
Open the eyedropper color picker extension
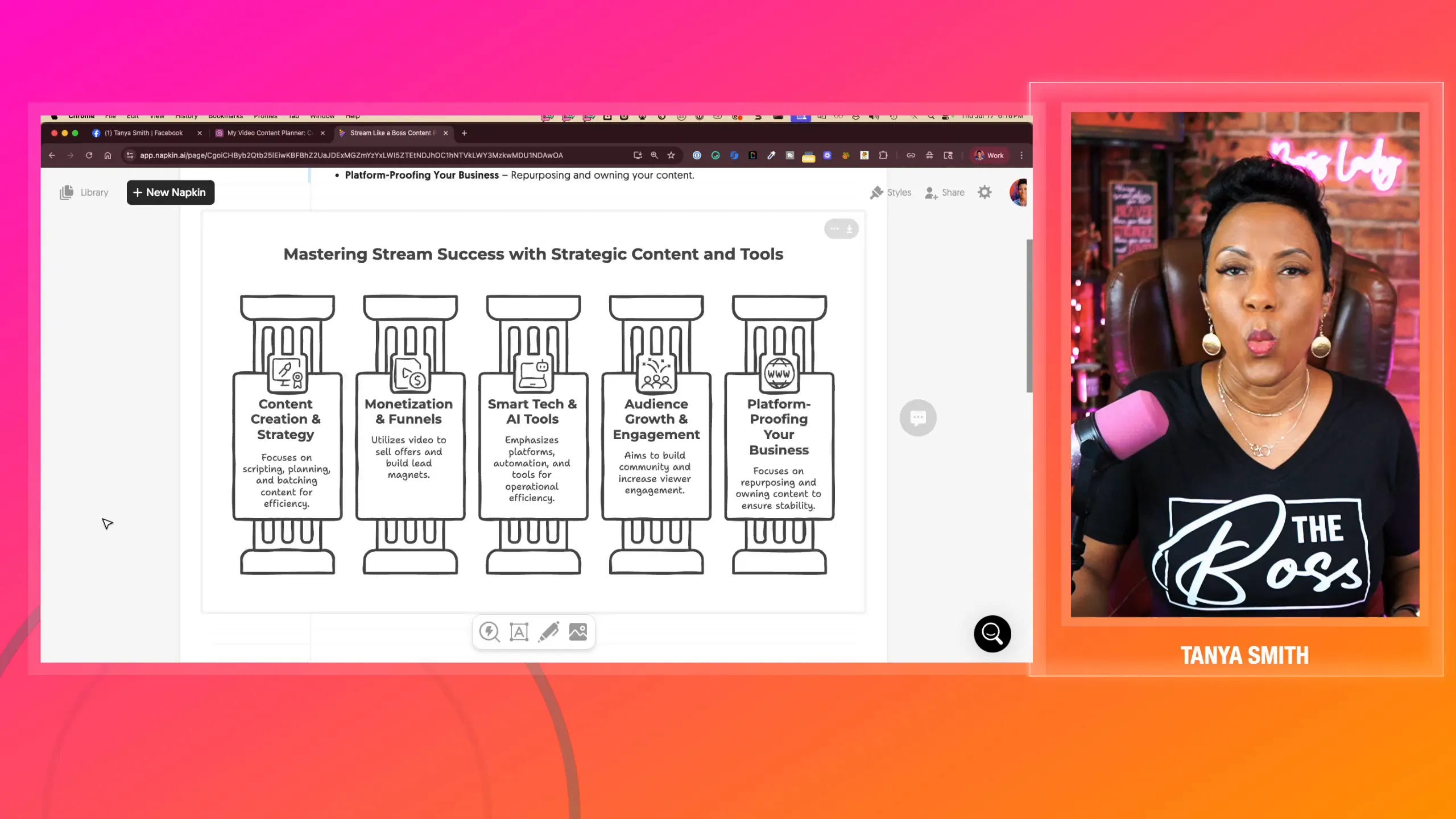tap(771, 155)
